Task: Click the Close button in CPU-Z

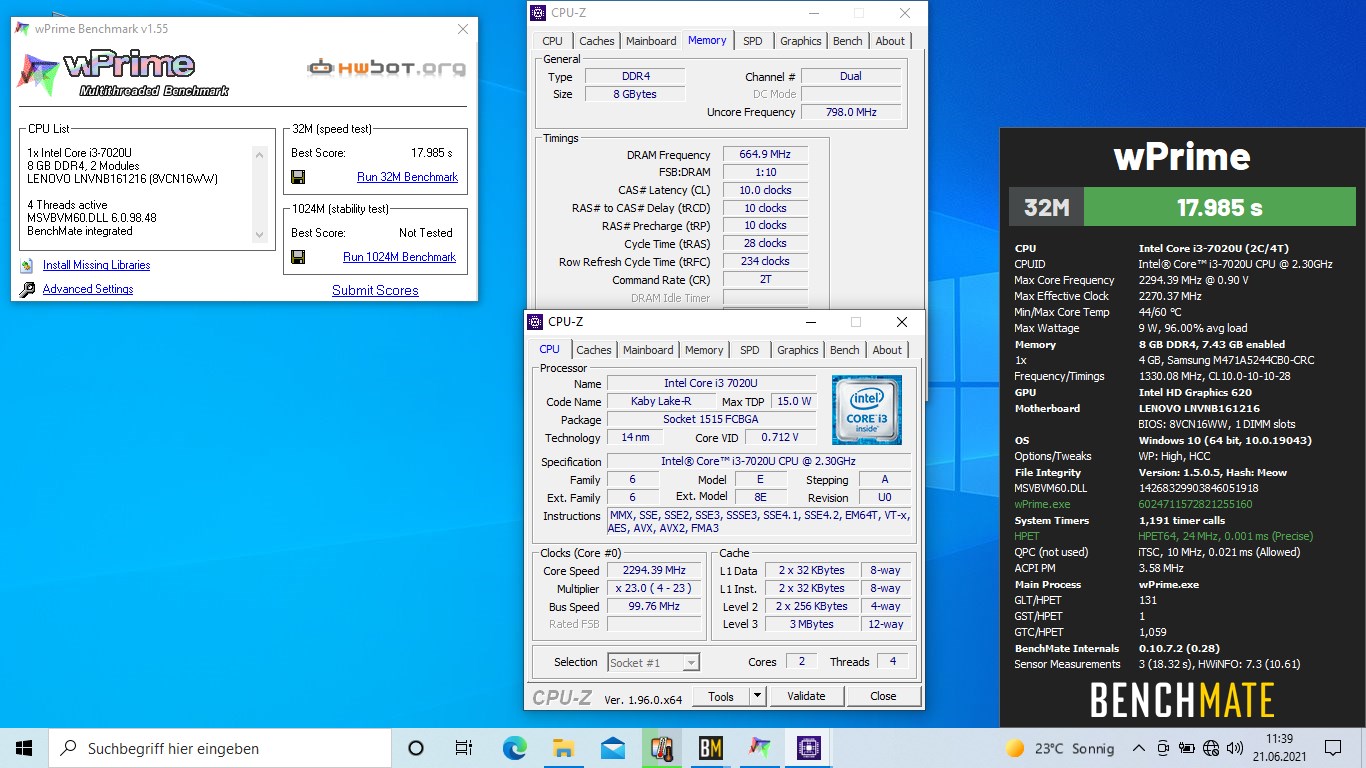Action: pyautogui.click(x=883, y=696)
